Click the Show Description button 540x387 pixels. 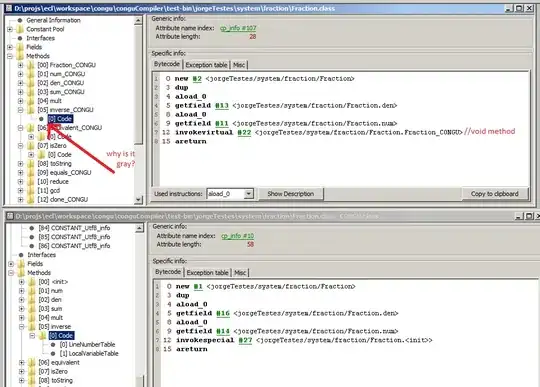[291, 194]
